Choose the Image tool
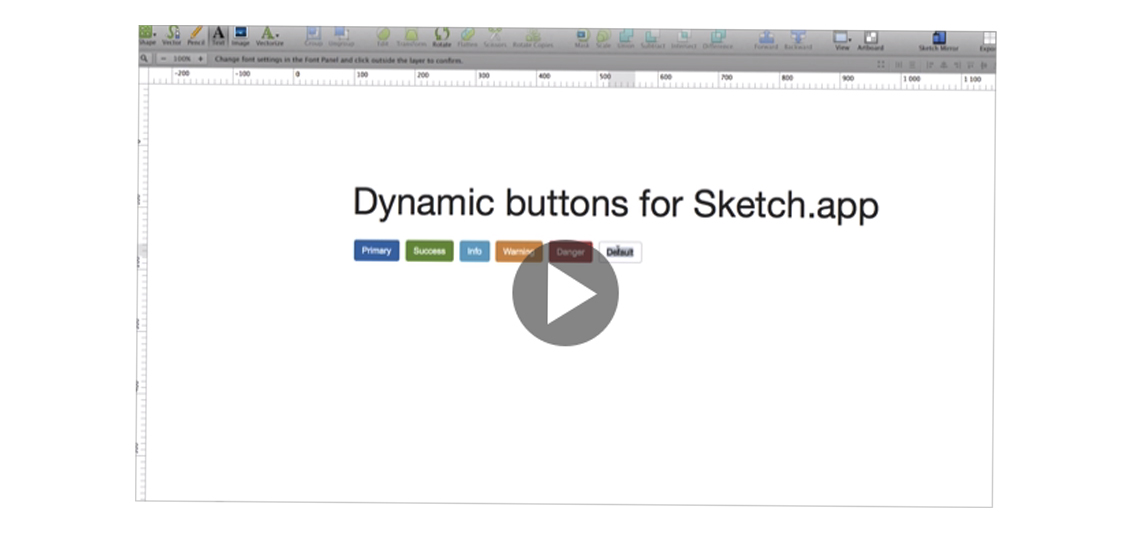Screen dimensions: 1131x533 240,36
